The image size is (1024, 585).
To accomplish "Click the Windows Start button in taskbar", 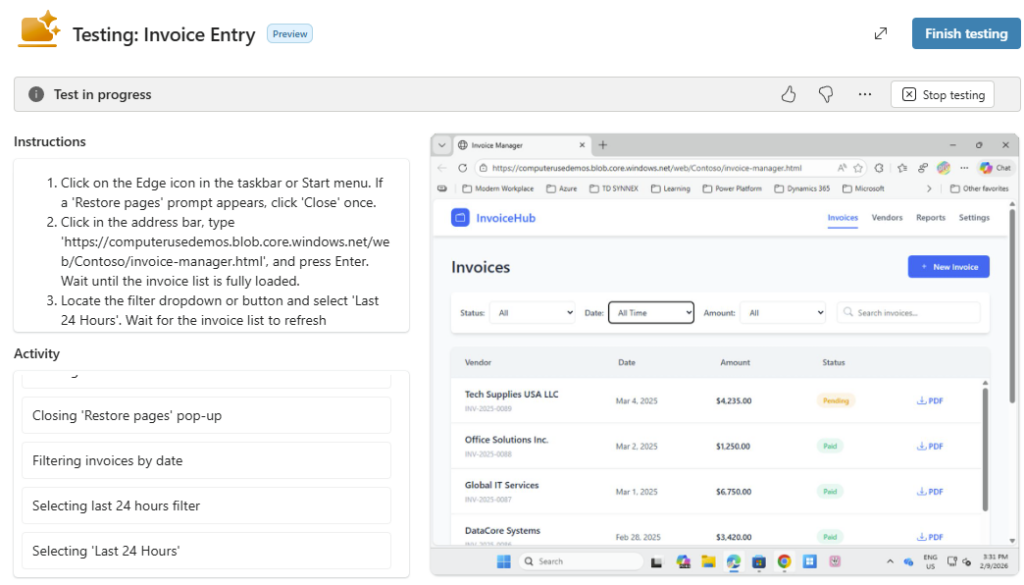I will (503, 561).
